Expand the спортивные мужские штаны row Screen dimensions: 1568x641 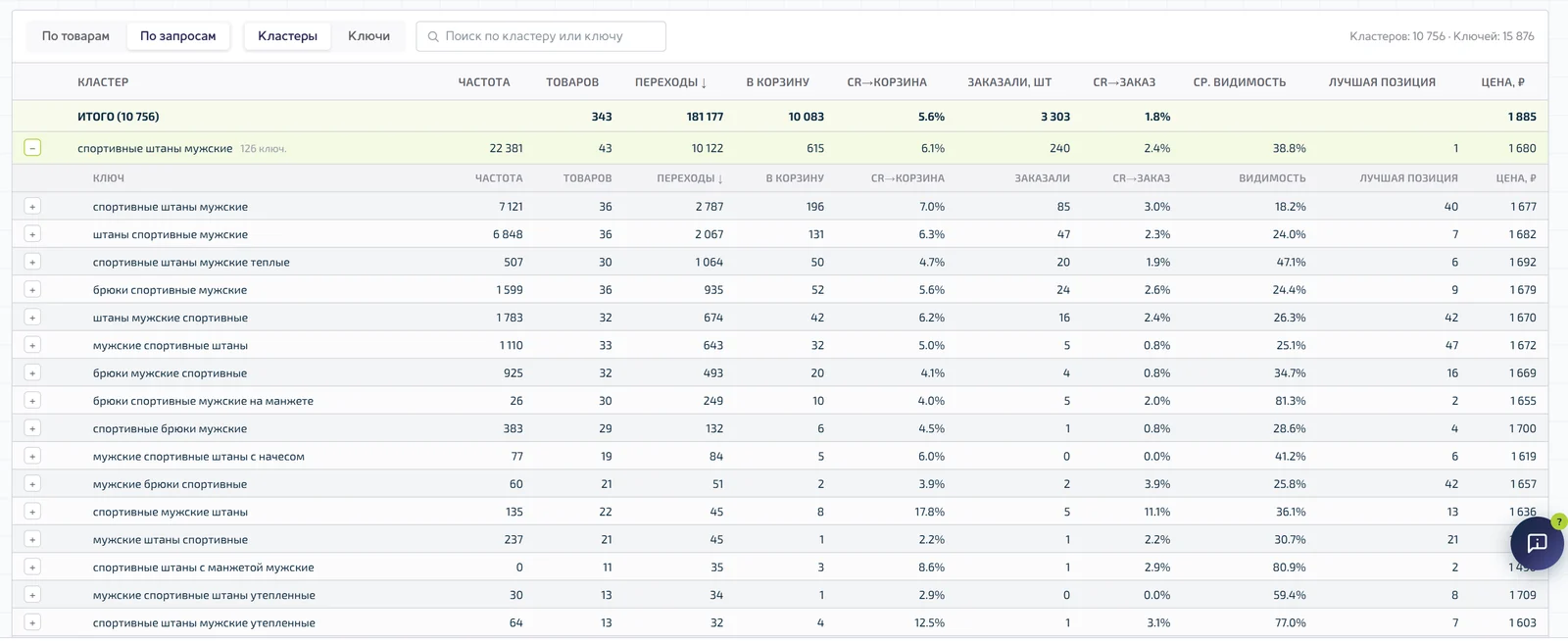point(32,512)
